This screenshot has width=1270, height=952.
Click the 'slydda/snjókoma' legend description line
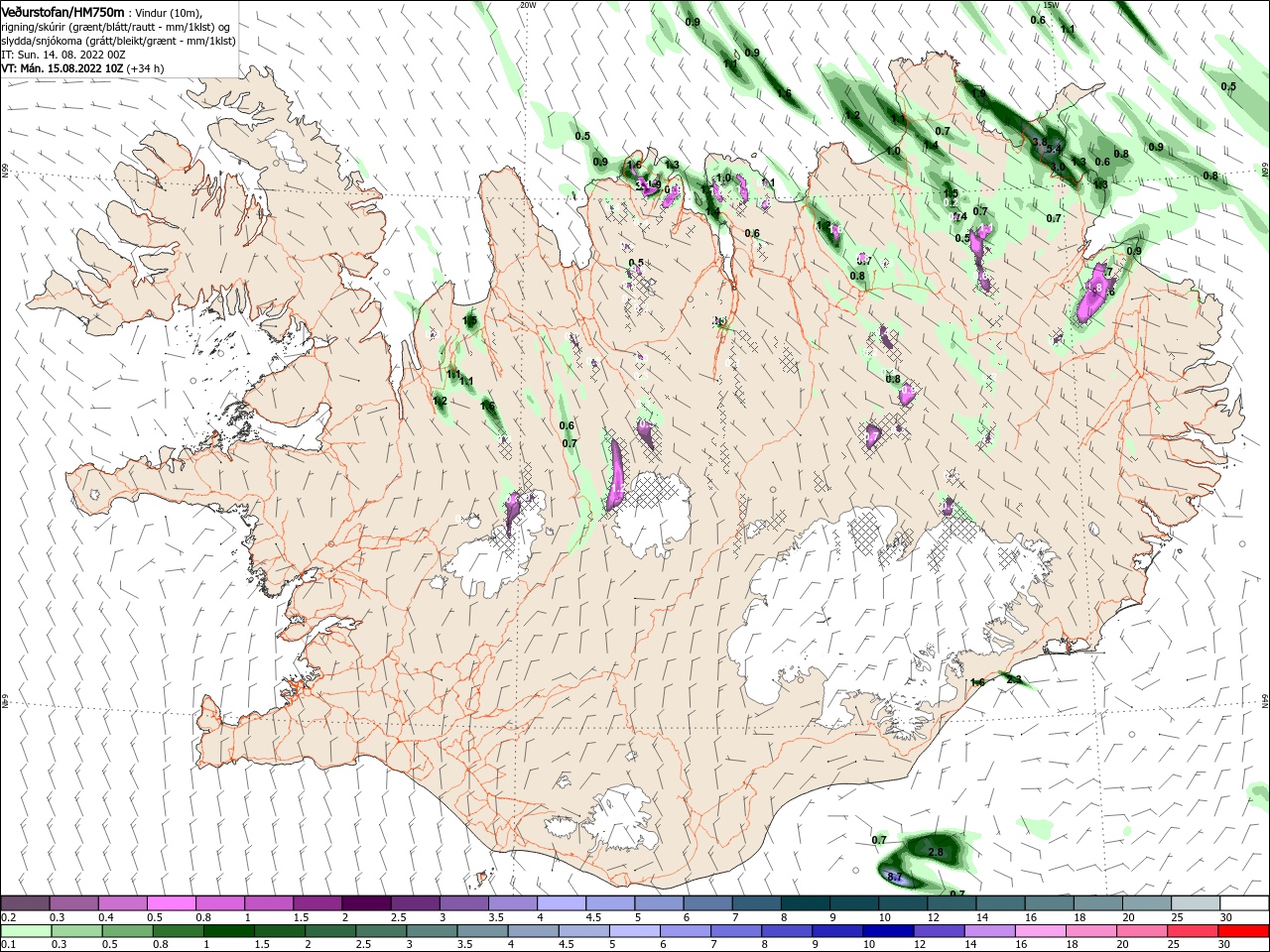point(118,41)
